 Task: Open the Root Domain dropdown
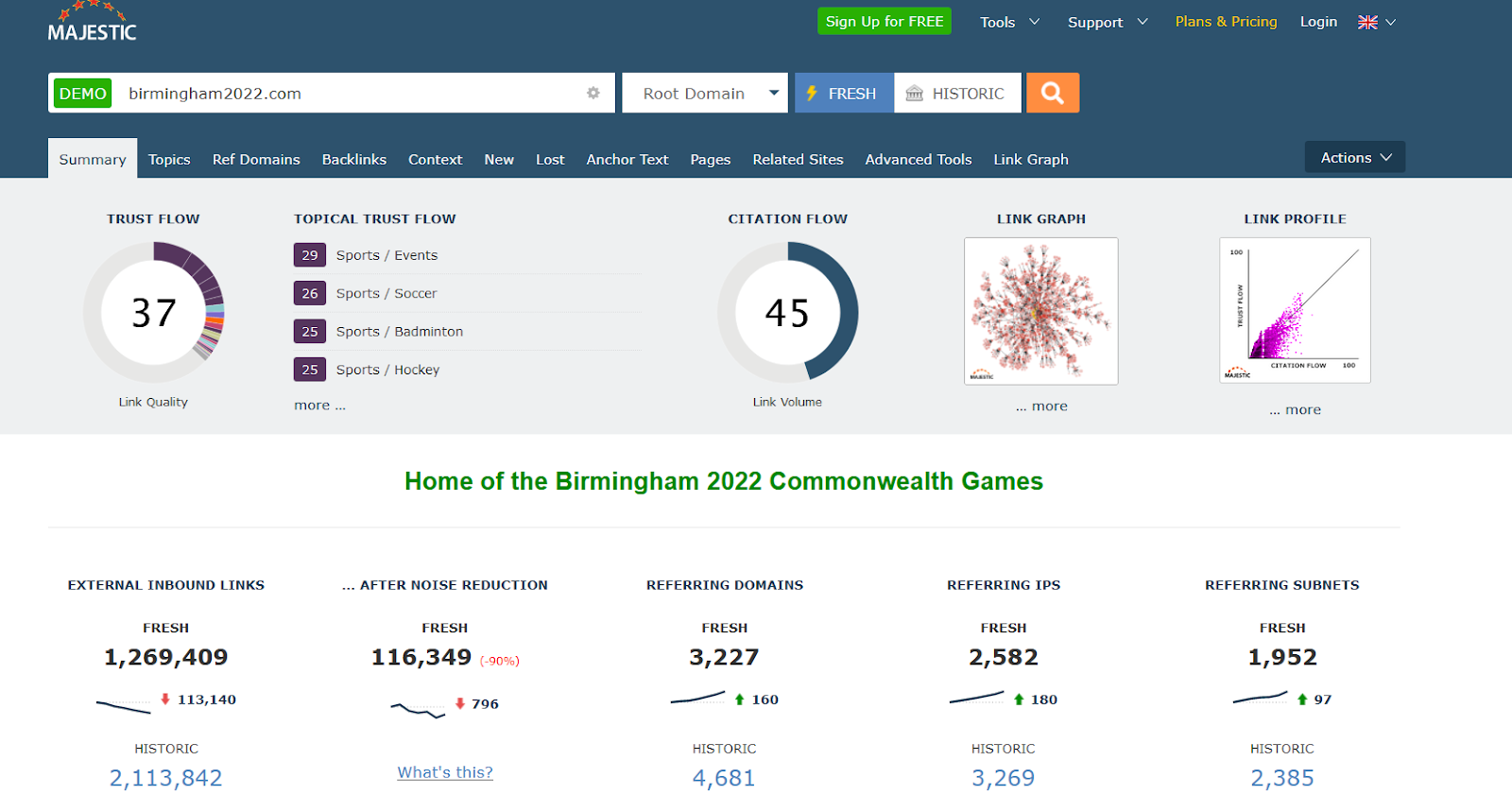coord(705,93)
